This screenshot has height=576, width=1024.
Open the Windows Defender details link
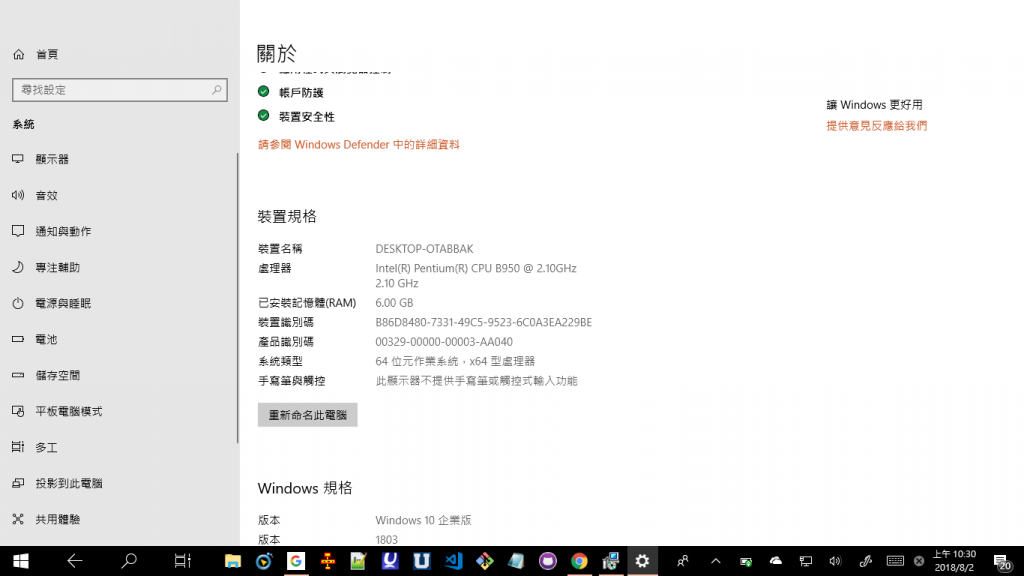pyautogui.click(x=359, y=144)
